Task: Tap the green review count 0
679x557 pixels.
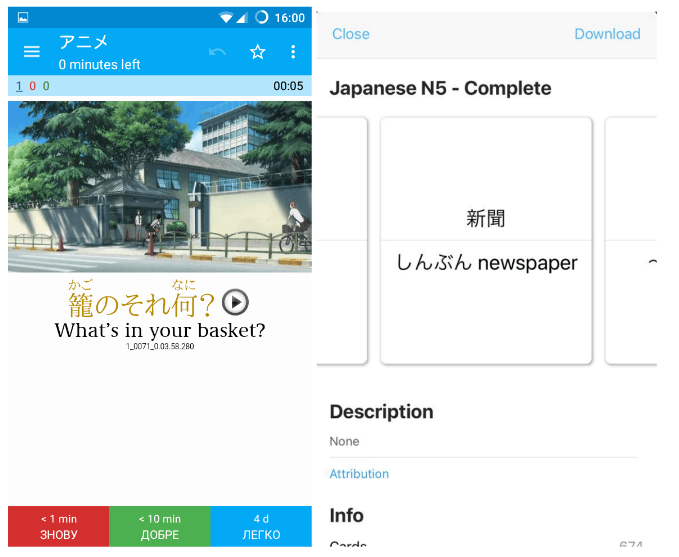Action: [46, 86]
